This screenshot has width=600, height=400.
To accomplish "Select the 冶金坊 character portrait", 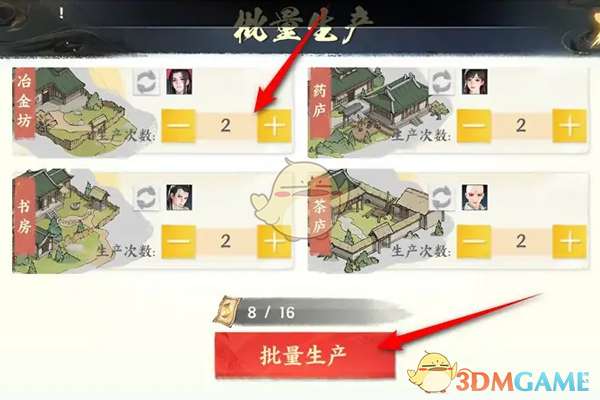I will point(179,82).
